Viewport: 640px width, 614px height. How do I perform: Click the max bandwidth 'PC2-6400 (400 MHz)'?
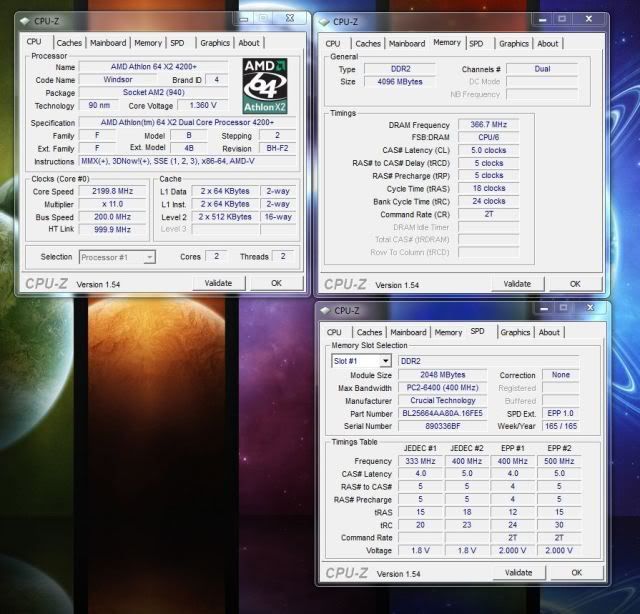(x=442, y=387)
